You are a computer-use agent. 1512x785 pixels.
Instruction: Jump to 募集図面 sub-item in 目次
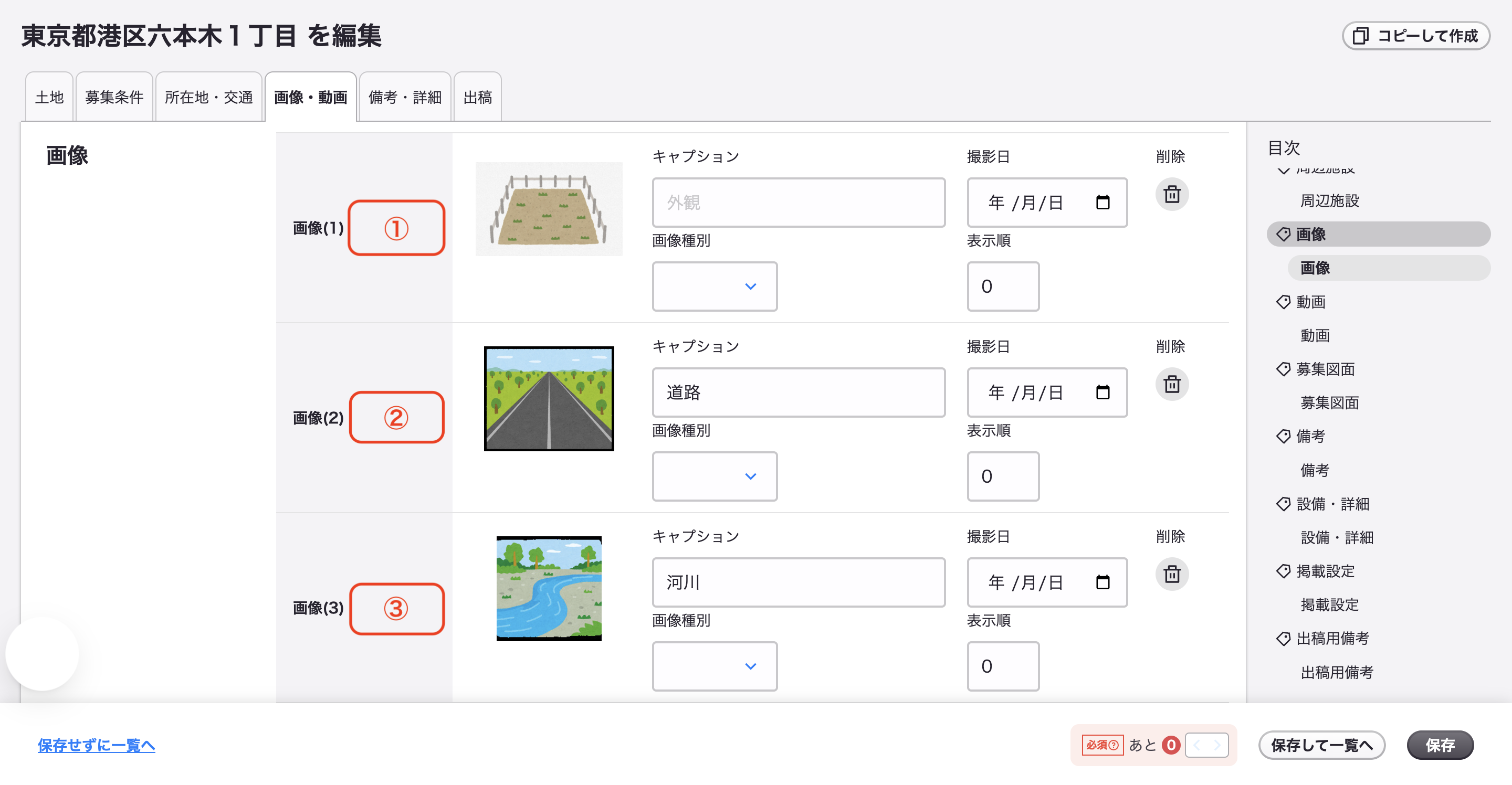[1329, 403]
